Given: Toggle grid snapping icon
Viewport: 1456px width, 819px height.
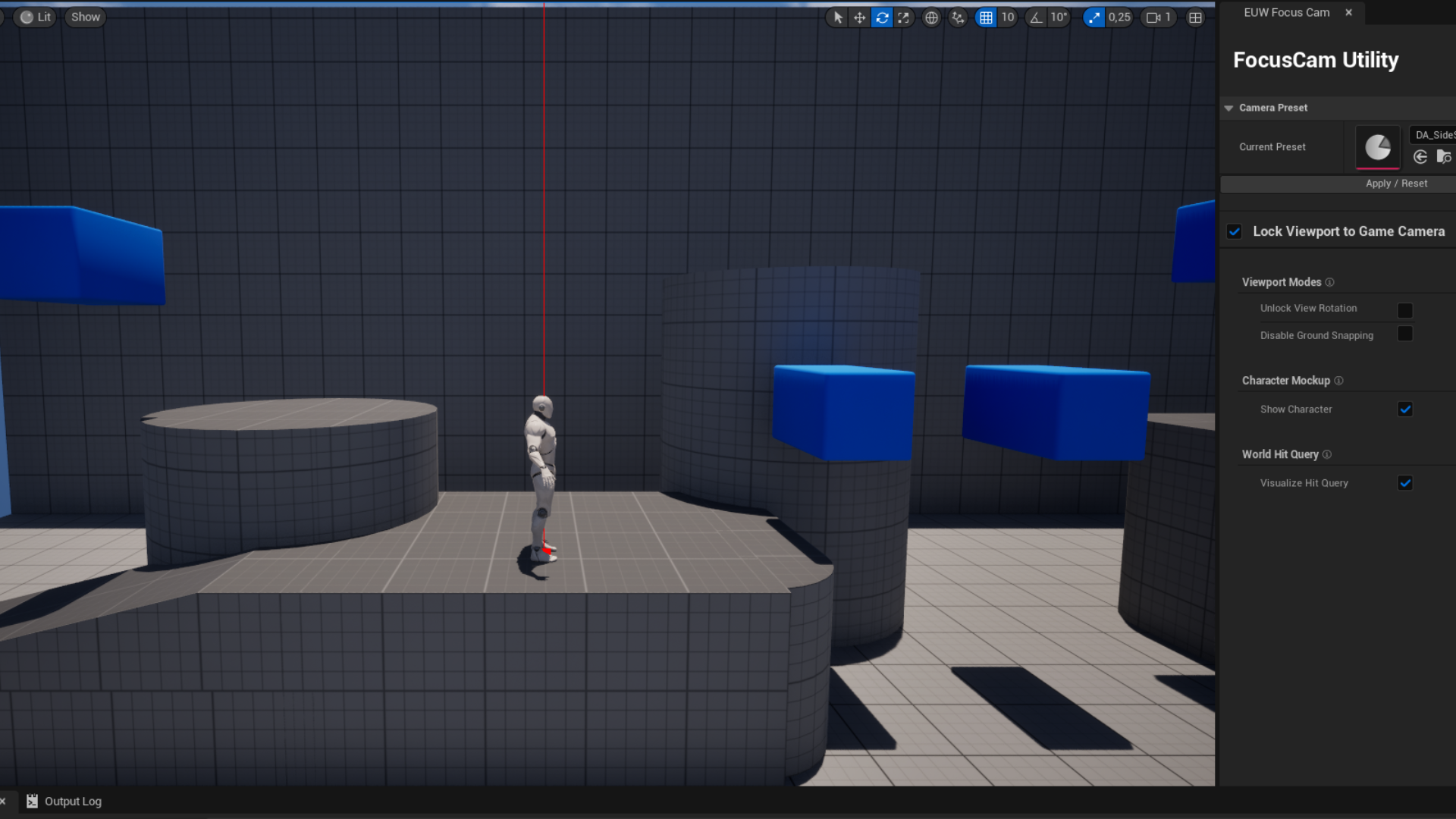Looking at the screenshot, I should (986, 17).
